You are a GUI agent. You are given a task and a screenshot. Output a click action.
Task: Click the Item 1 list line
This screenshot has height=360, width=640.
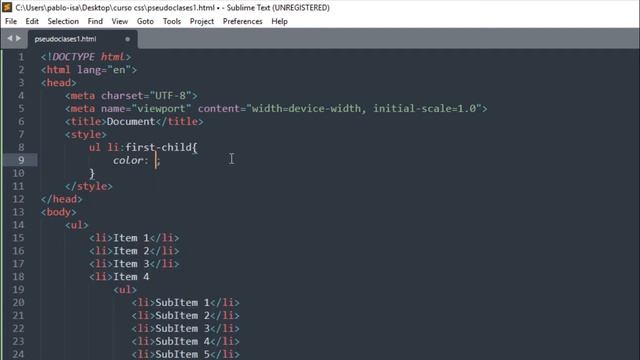134,238
